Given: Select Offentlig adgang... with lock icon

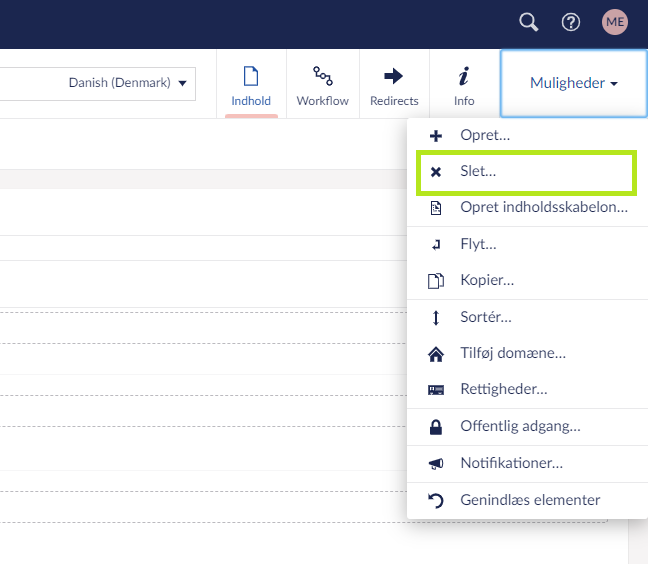Looking at the screenshot, I should [520, 426].
